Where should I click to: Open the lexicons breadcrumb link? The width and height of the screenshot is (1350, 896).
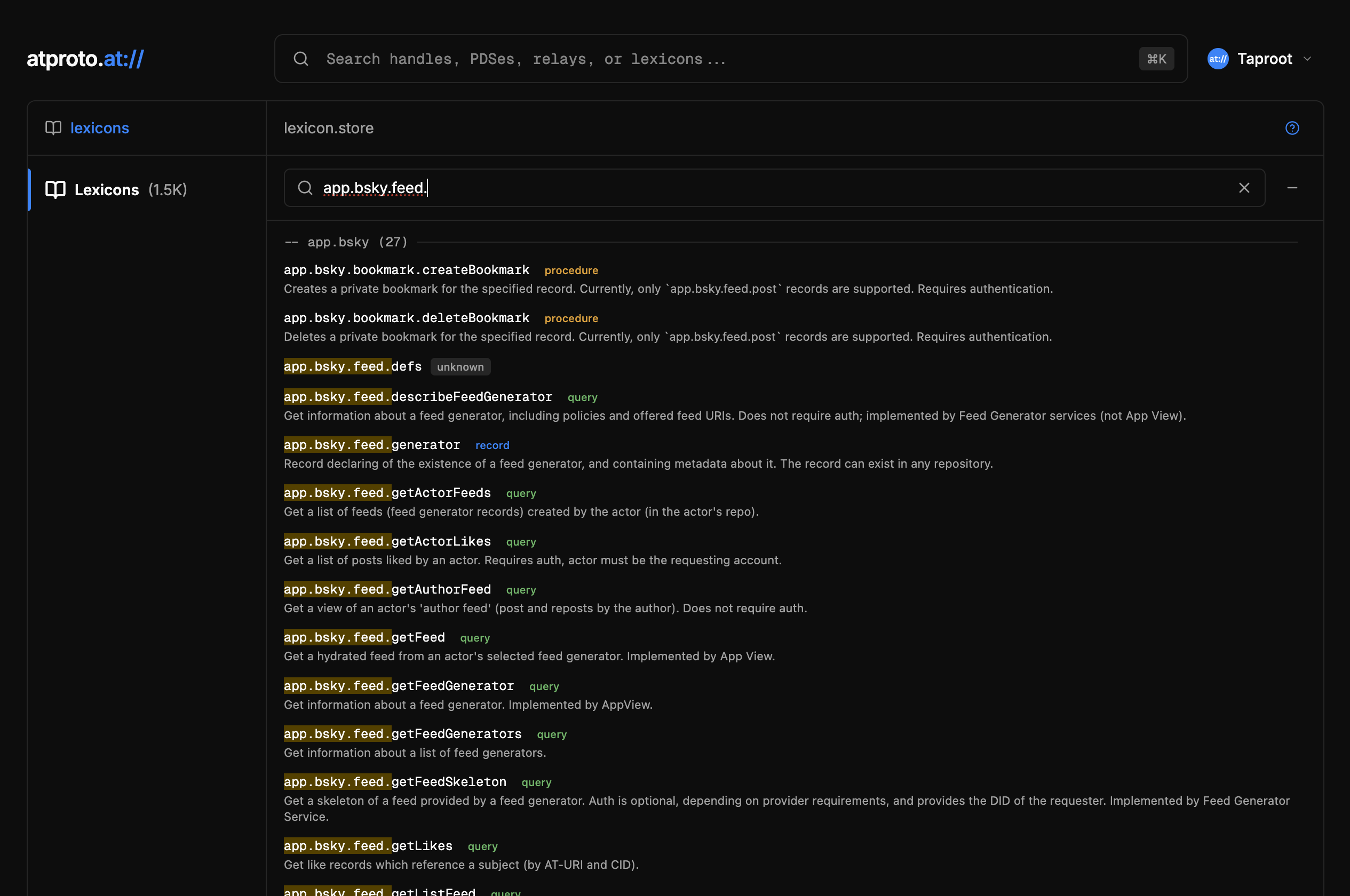(x=99, y=128)
